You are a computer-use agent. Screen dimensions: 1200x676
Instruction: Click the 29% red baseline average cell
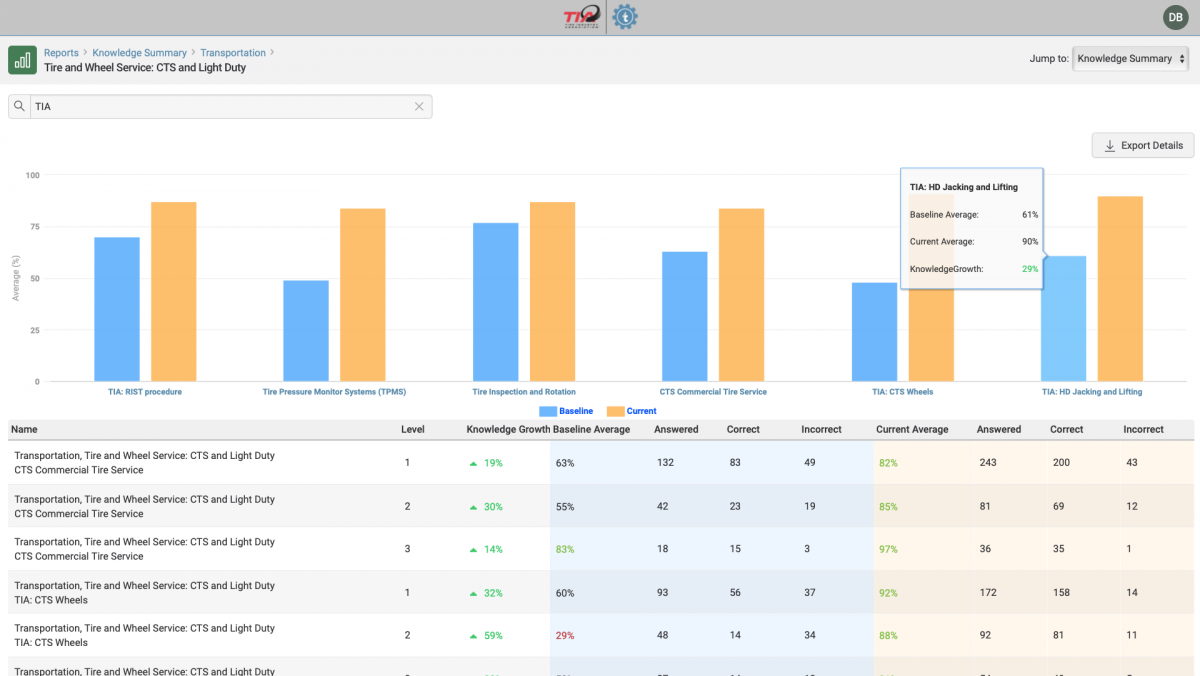click(x=565, y=636)
